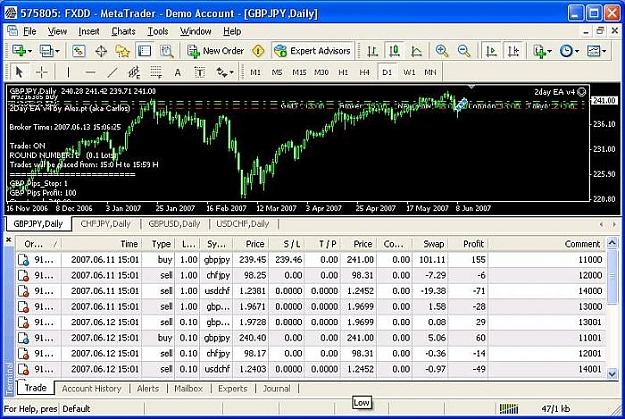This screenshot has height=419, width=625.
Task: Open the View menu
Action: tap(57, 31)
